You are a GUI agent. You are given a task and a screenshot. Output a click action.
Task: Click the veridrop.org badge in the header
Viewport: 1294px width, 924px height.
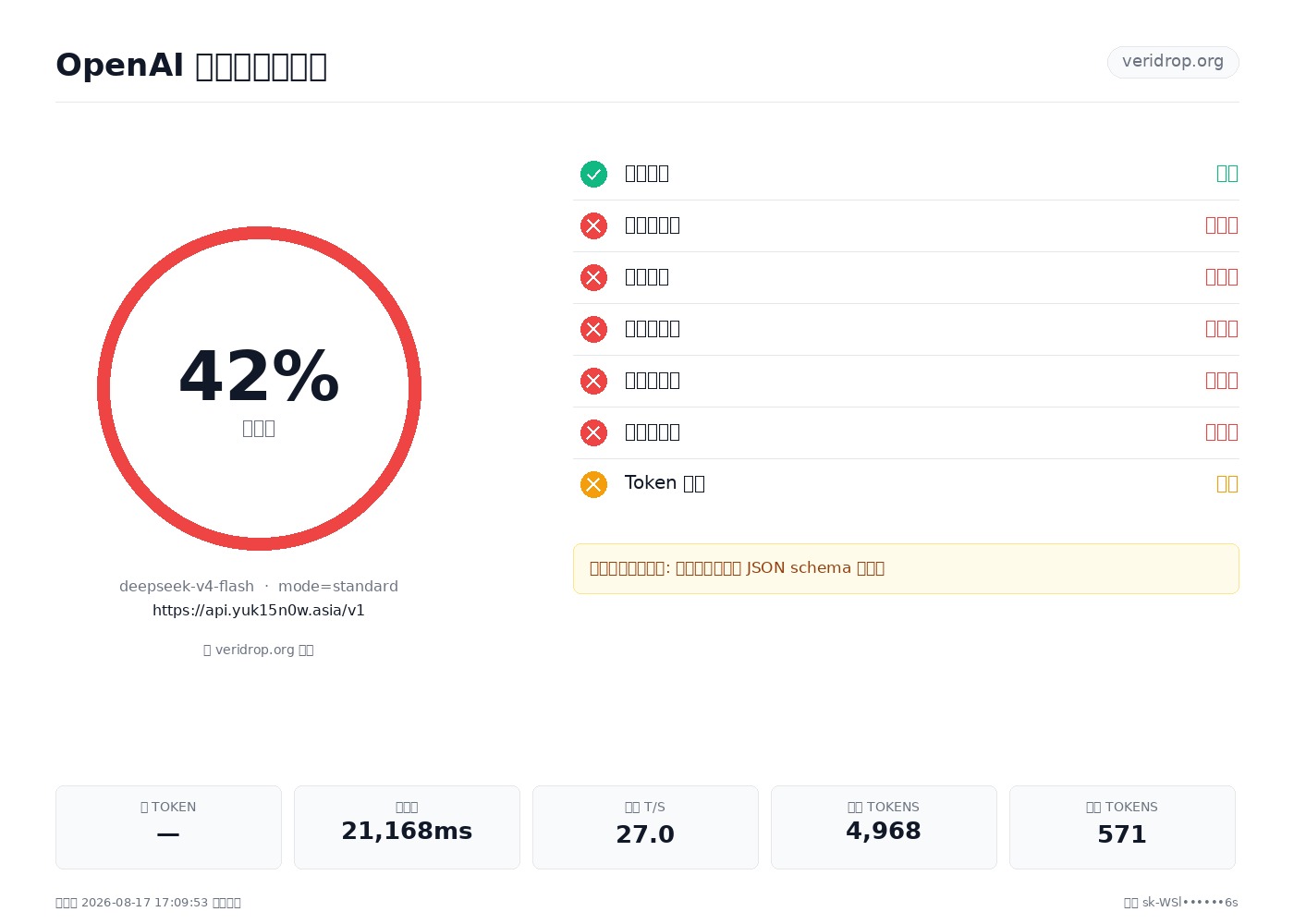1173,62
